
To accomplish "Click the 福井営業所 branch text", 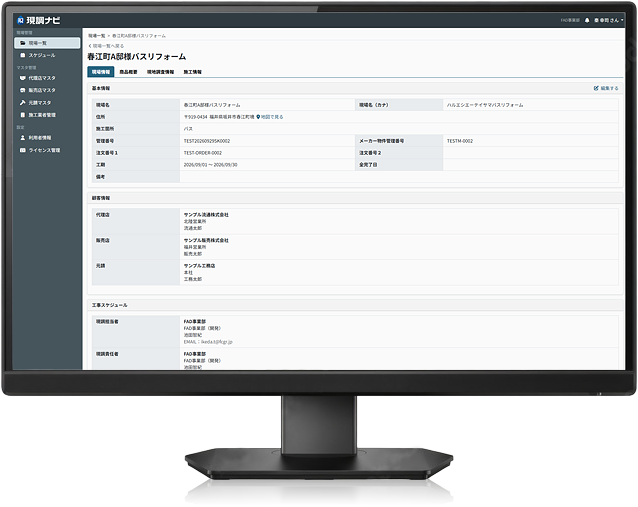I will pos(194,247).
